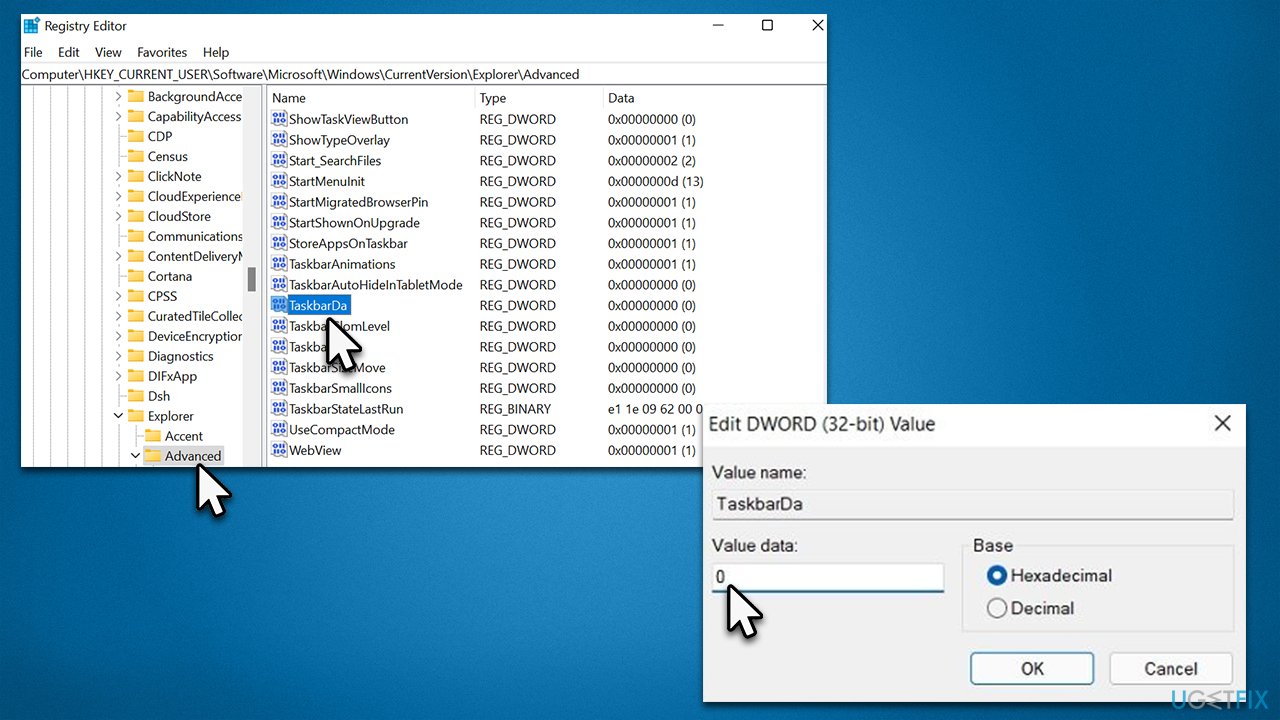The image size is (1280, 720).
Task: Click the ShowTaskViewButton DWORD icon
Action: (x=279, y=119)
